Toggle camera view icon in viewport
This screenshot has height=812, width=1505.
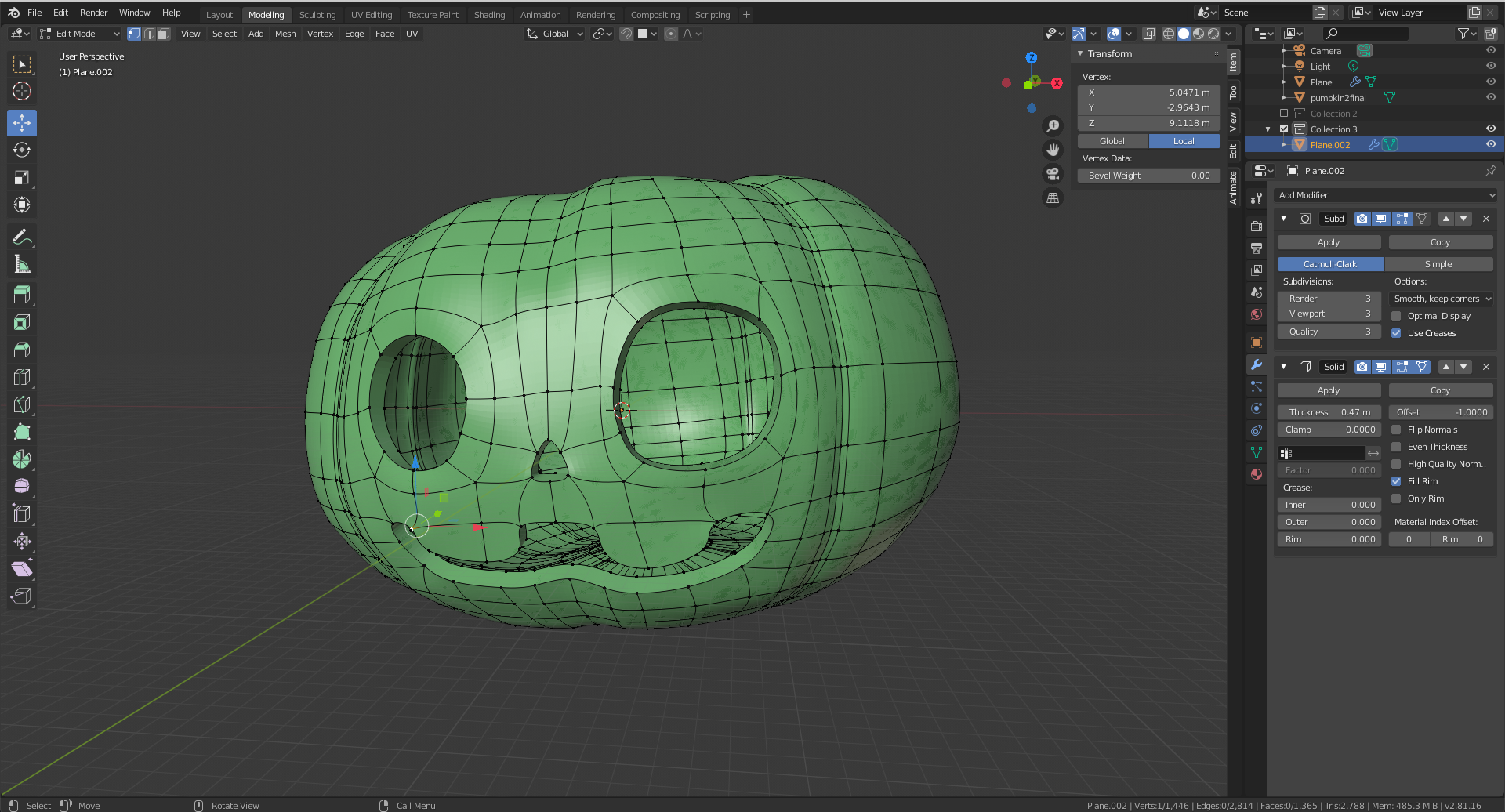tap(1053, 174)
